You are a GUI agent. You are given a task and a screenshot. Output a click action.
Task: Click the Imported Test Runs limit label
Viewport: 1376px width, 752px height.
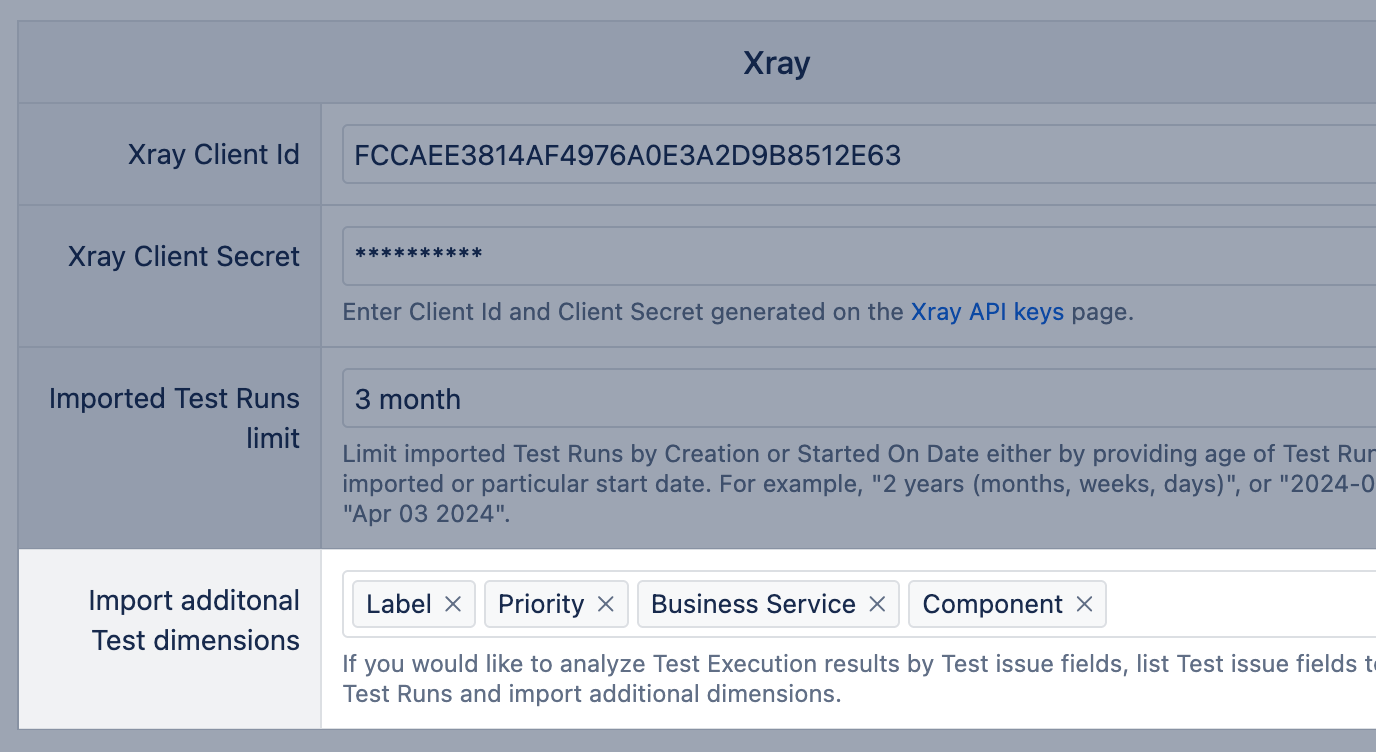175,418
